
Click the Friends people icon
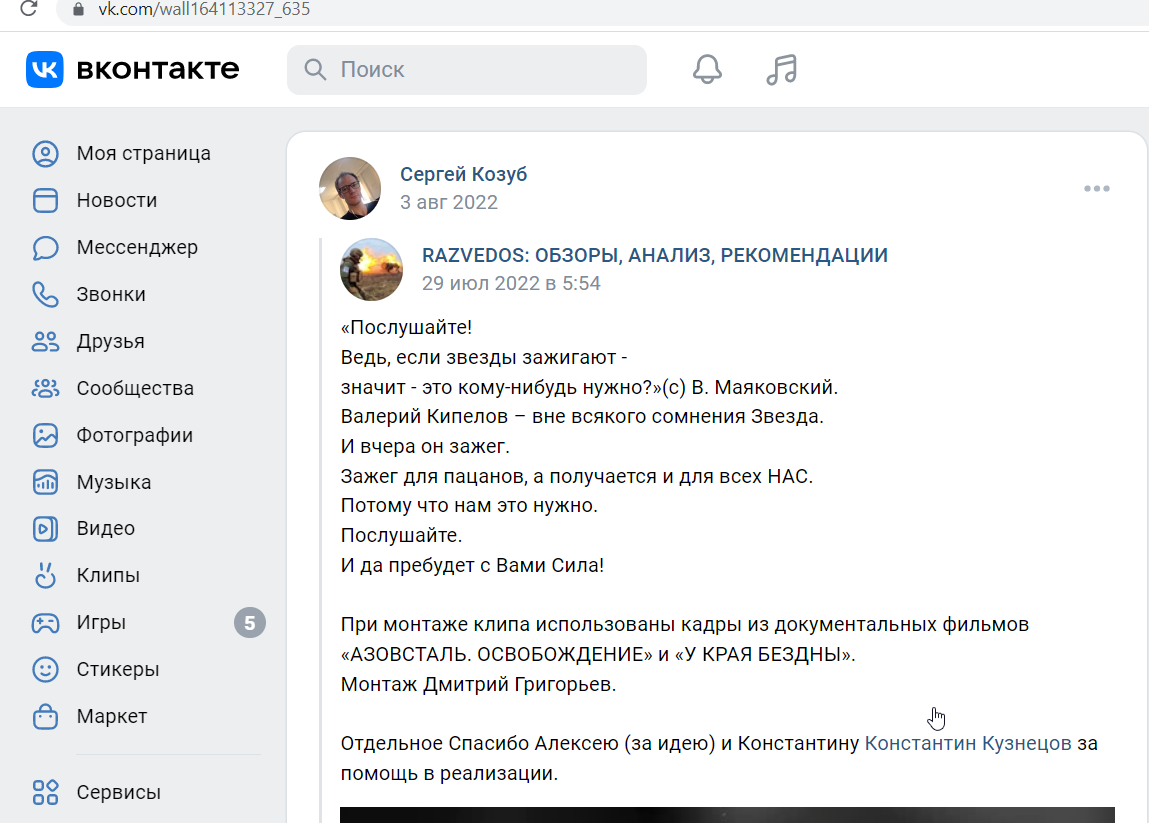click(x=45, y=342)
